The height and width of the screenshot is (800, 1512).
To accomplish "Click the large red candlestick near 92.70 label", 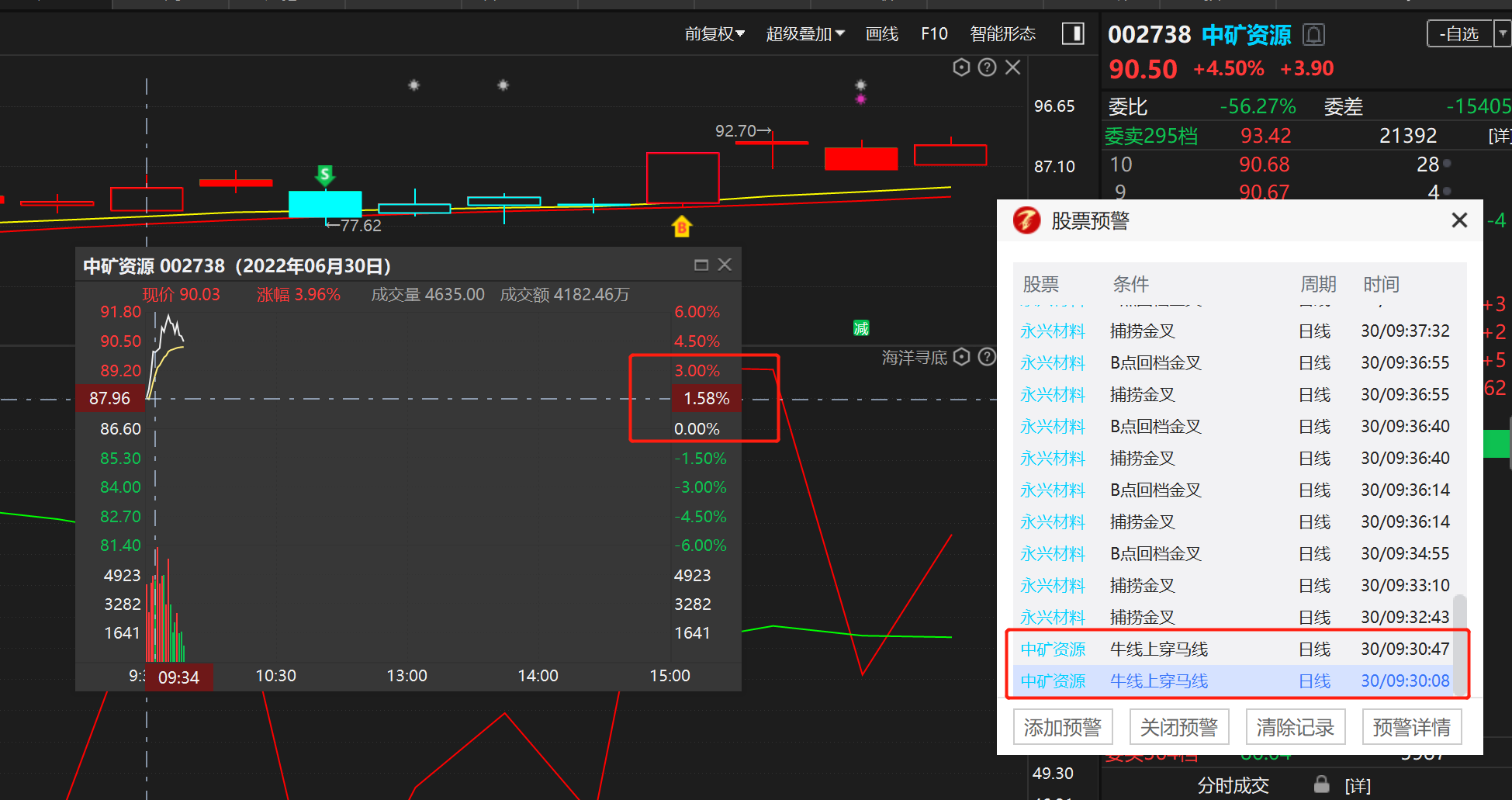I will [x=683, y=178].
